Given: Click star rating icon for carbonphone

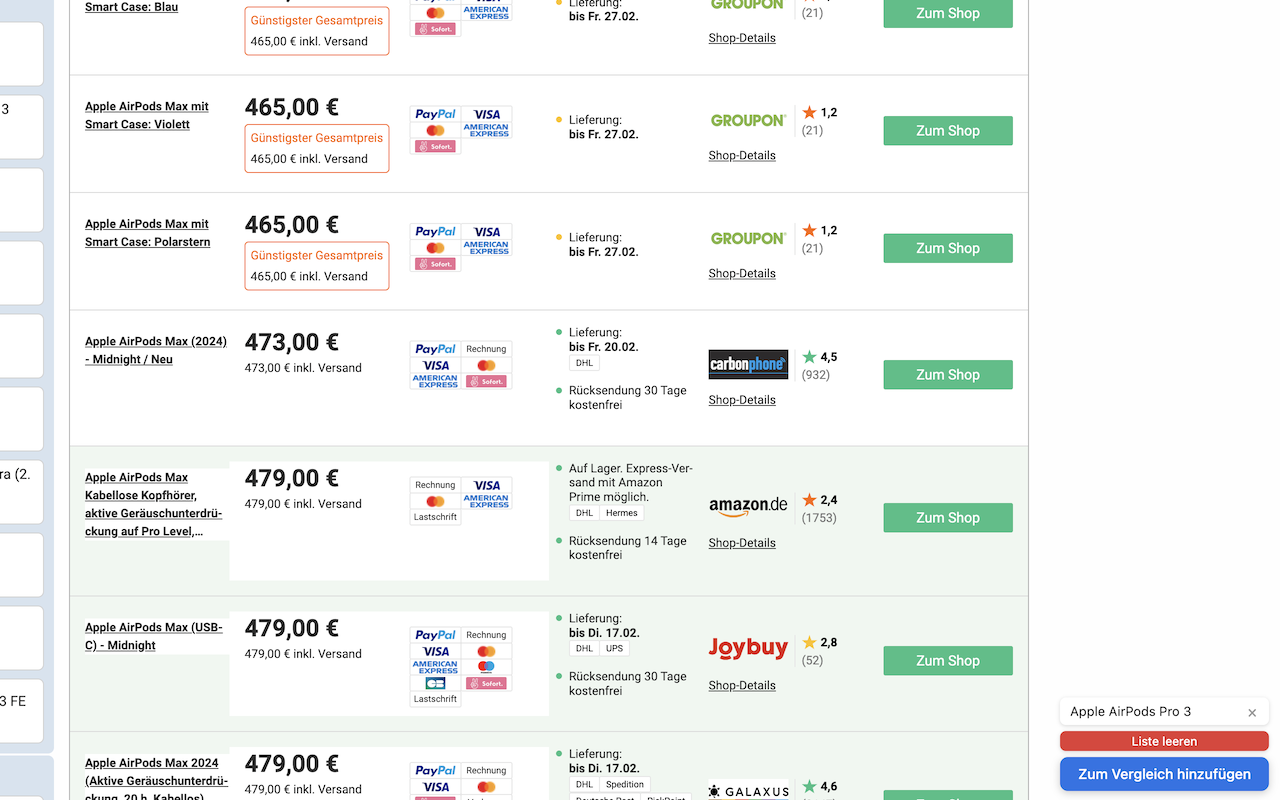Looking at the screenshot, I should tap(809, 357).
